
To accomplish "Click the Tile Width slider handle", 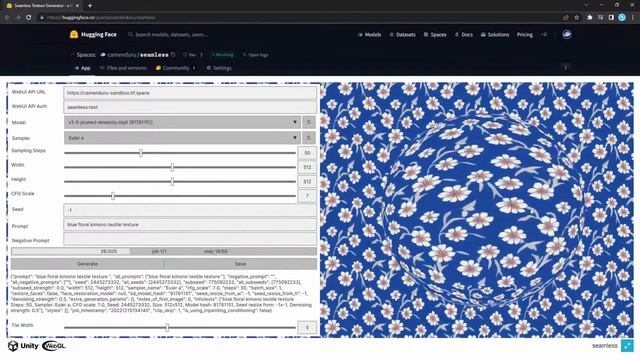I will pos(167,327).
